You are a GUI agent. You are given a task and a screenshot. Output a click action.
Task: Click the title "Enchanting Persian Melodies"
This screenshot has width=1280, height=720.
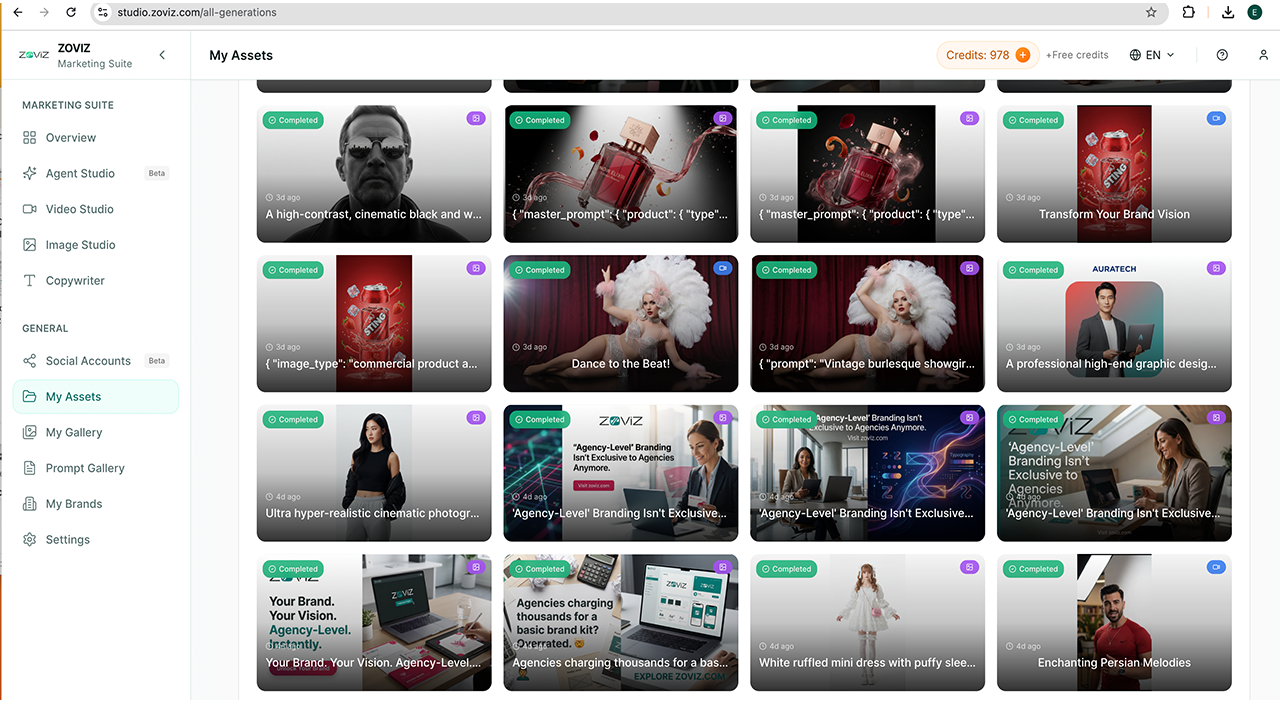(1114, 663)
